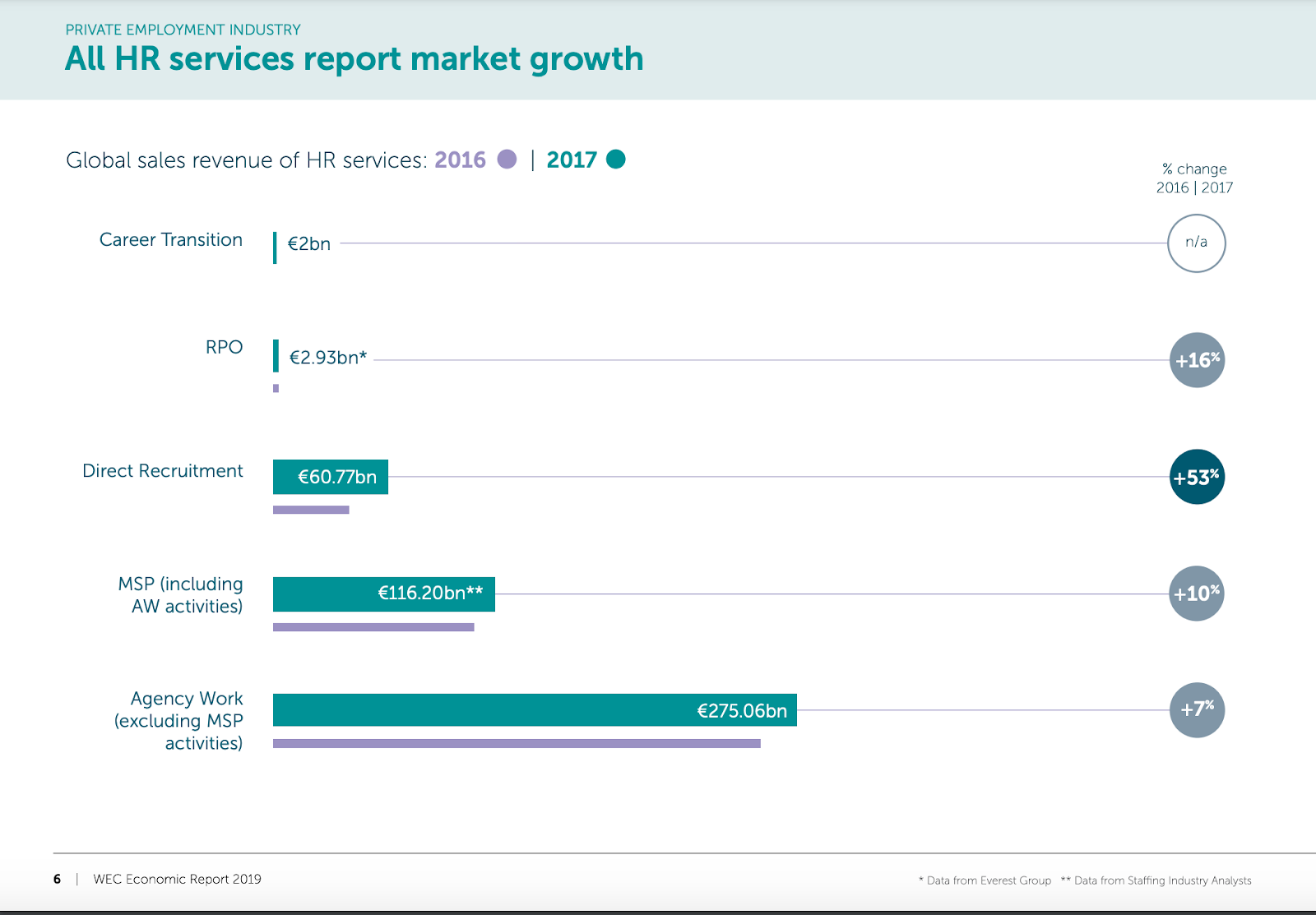Click the purple 2016 bar under Agency Work

click(x=517, y=744)
